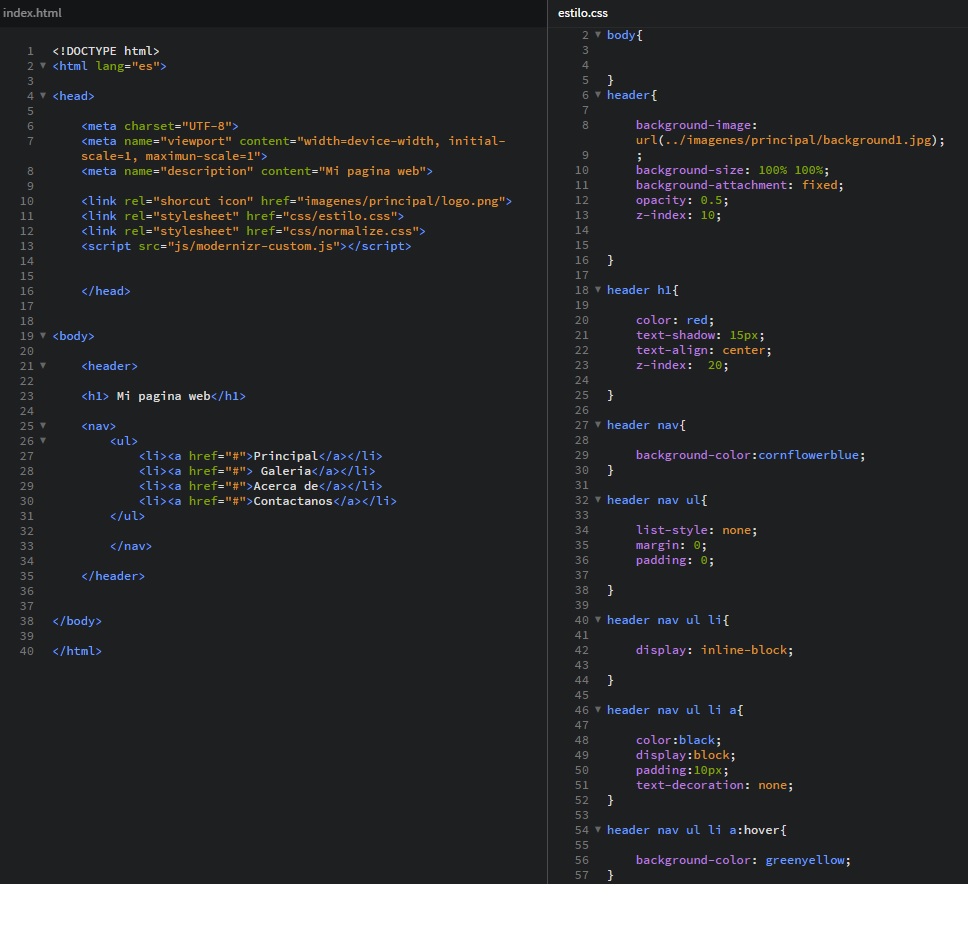Click the Galeria link text in nav list
This screenshot has width=968, height=932.
285,471
